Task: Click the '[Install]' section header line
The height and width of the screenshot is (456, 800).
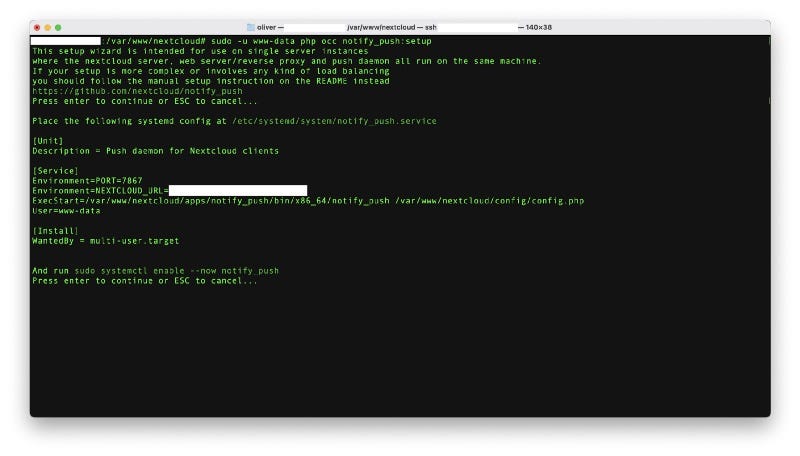Action: 56,231
